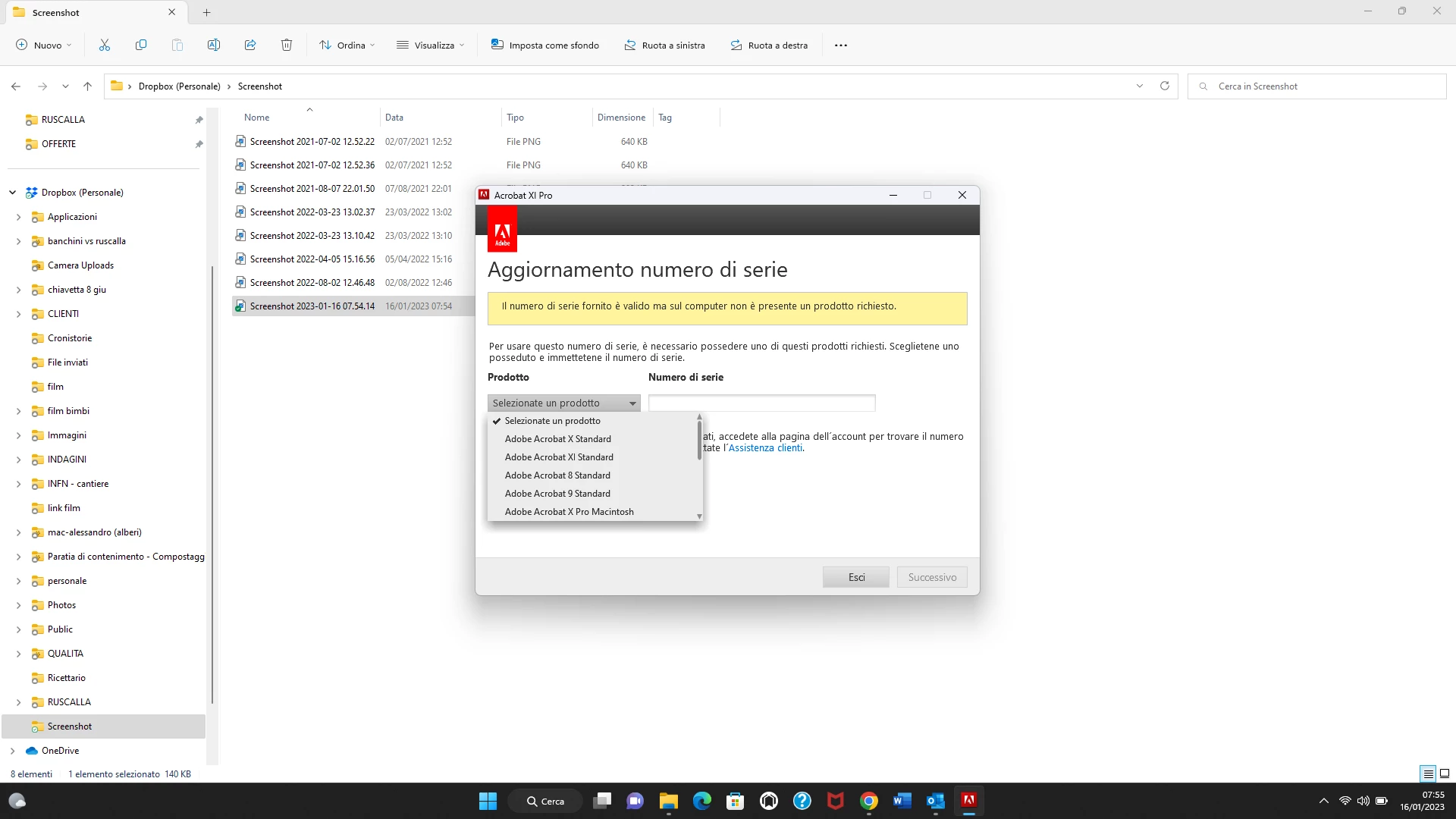Go up one folder level arrow
The height and width of the screenshot is (819, 1456).
88,86
